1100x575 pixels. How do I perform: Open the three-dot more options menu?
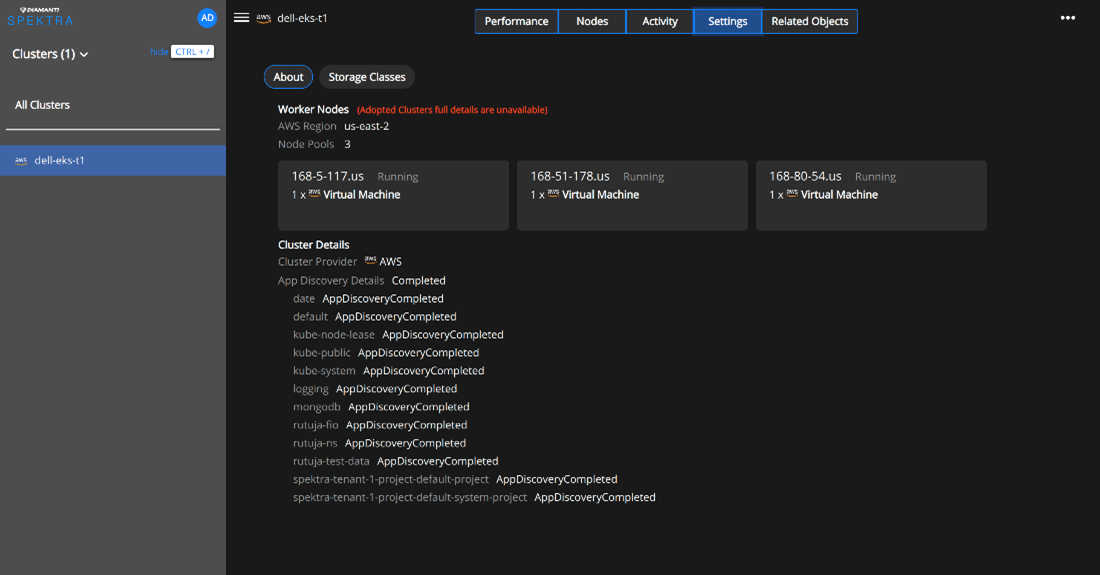(1068, 18)
